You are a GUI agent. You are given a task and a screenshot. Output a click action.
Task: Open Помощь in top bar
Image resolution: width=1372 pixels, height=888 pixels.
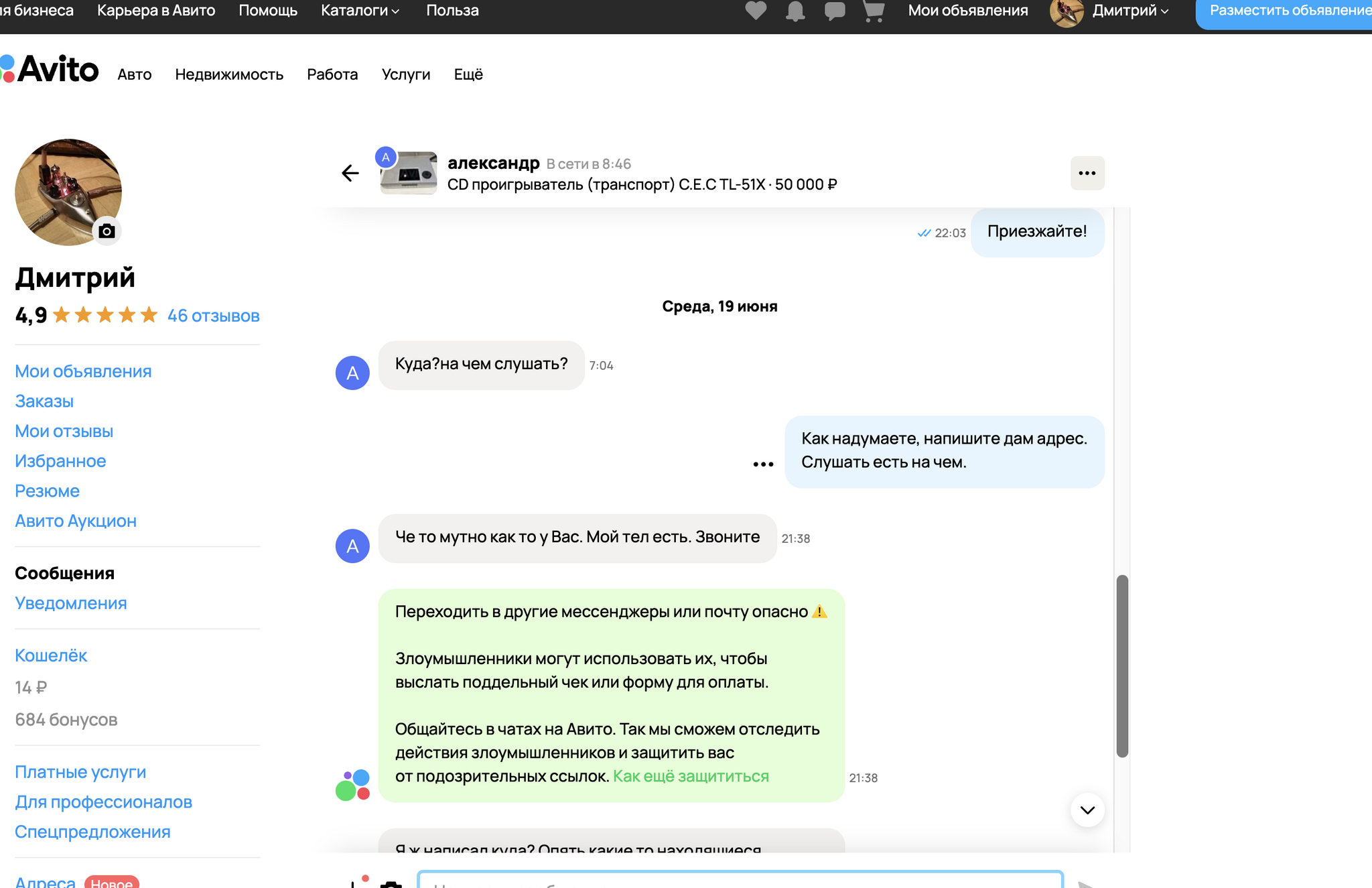268,11
